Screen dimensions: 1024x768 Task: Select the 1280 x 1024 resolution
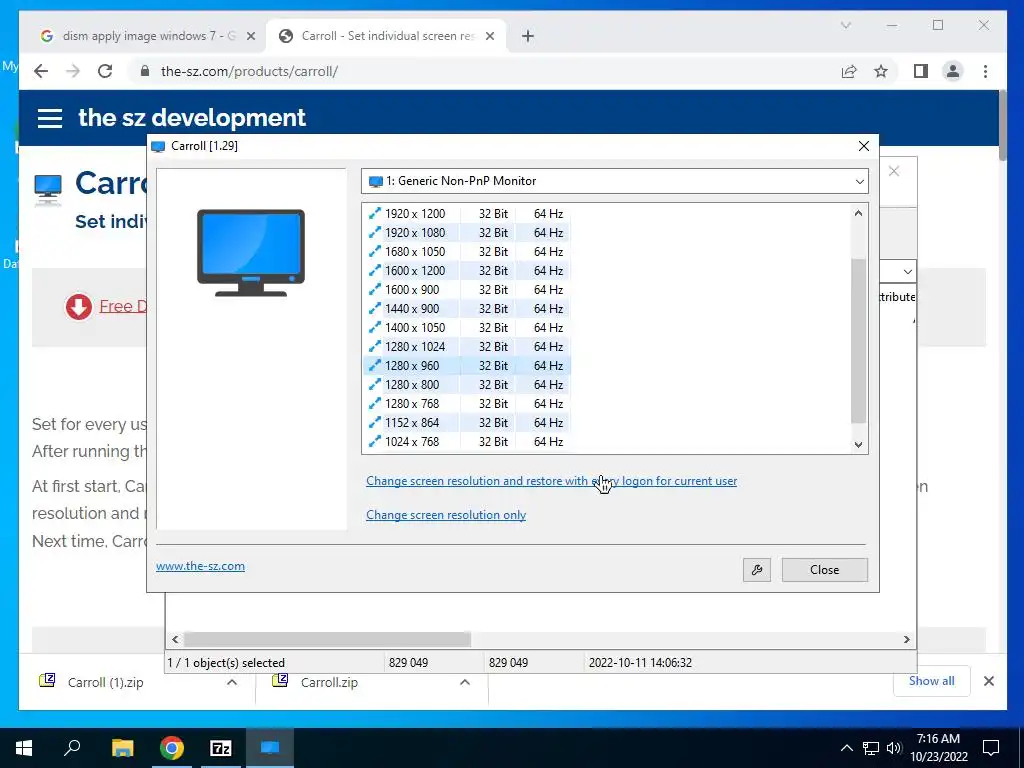pos(466,346)
